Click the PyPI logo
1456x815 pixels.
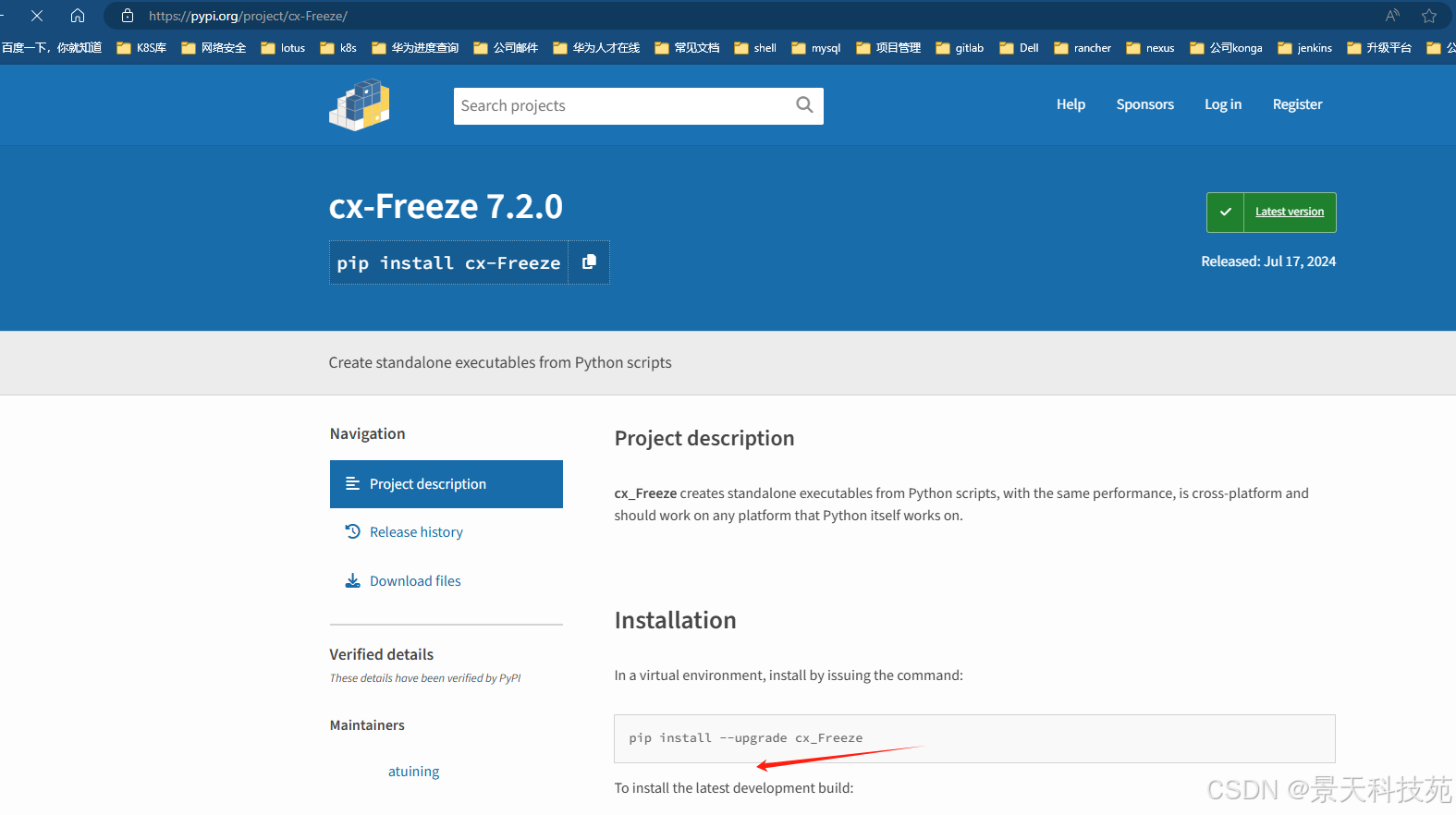360,104
